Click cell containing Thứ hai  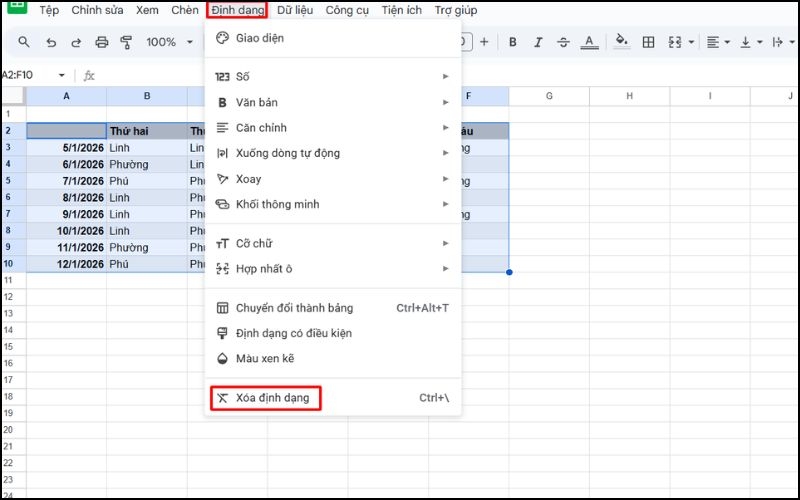click(147, 131)
